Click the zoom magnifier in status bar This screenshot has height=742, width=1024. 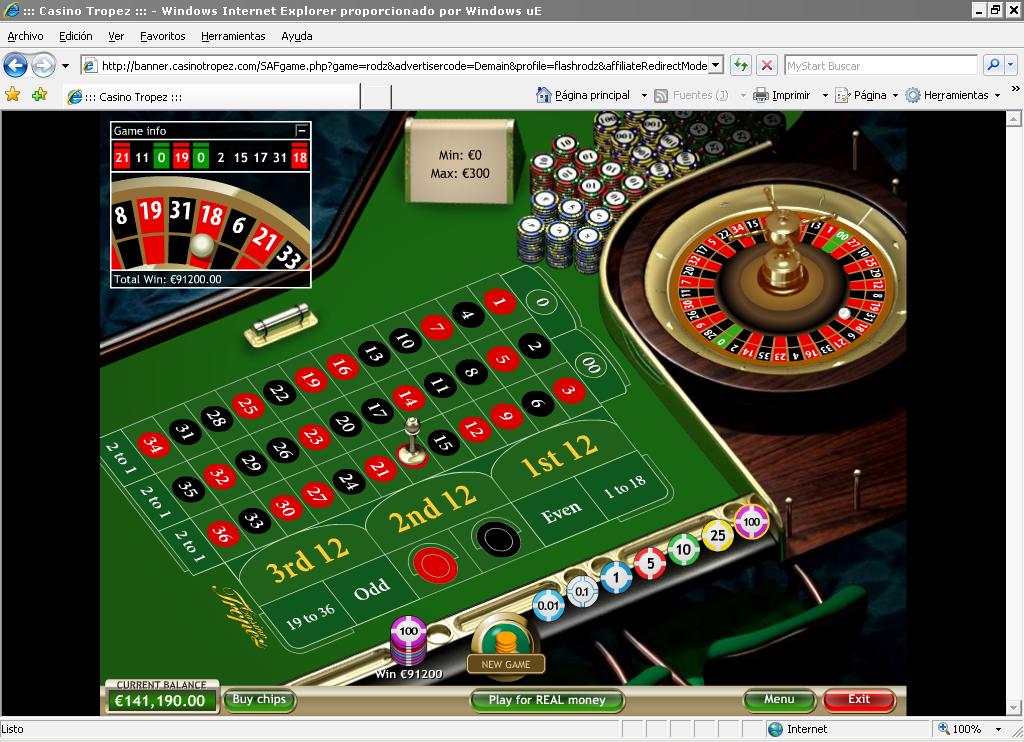click(x=944, y=728)
